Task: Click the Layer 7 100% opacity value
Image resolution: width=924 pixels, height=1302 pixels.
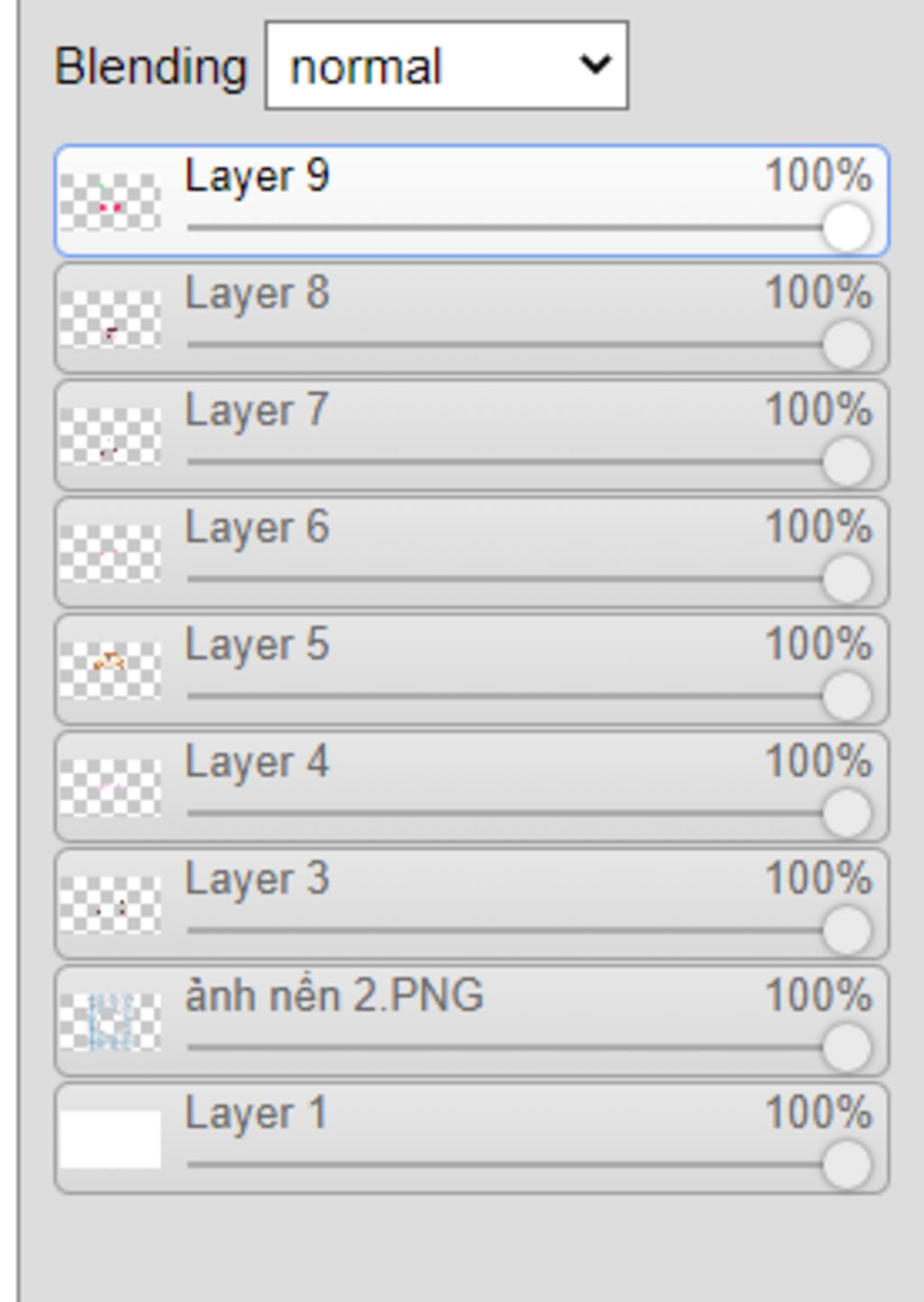Action: tap(819, 411)
